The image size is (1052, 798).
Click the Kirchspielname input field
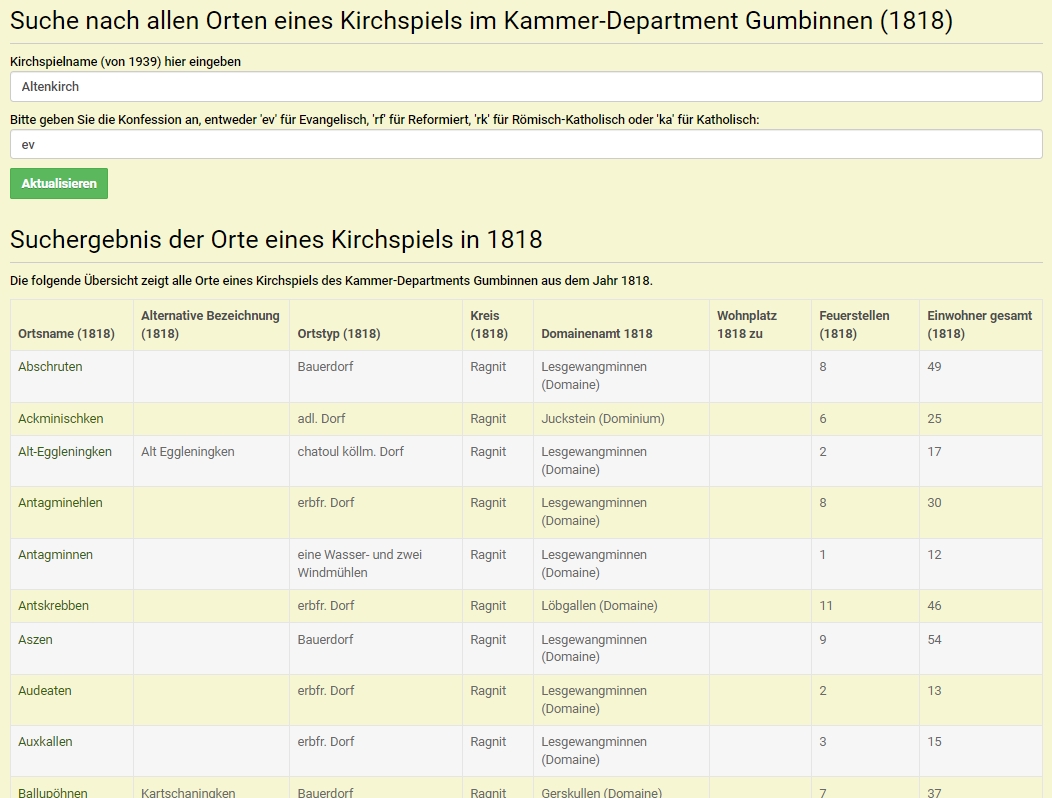526,87
